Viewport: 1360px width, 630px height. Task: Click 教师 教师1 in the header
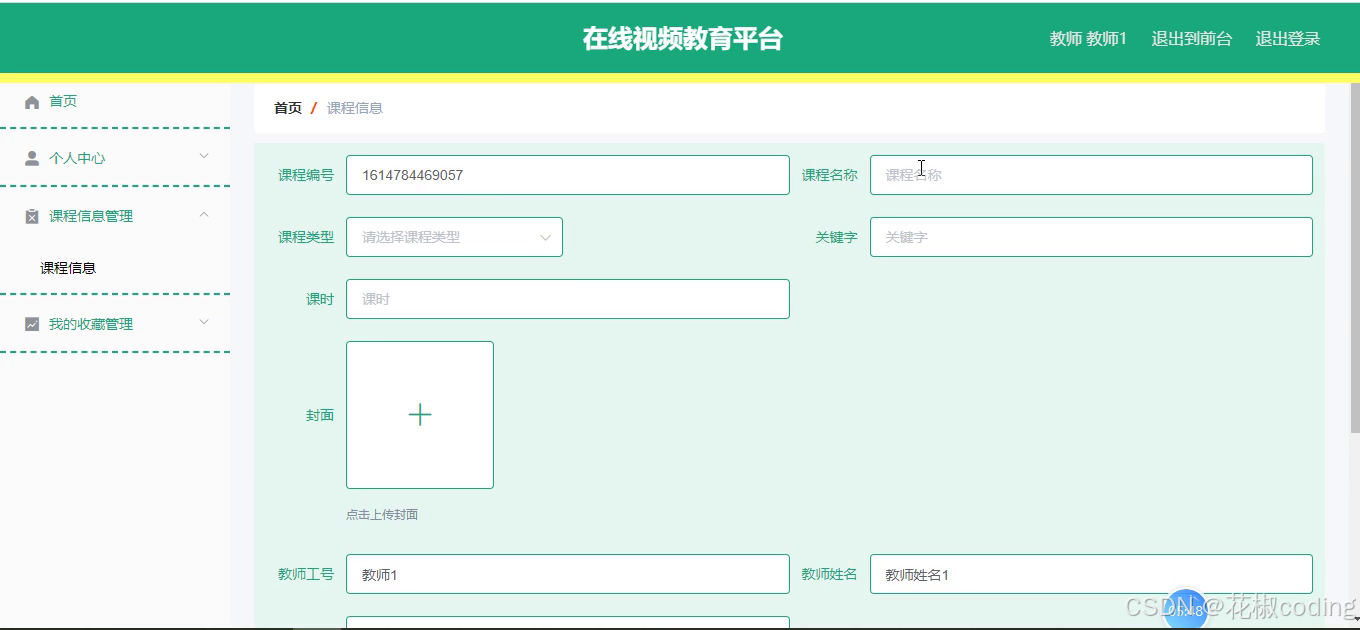click(x=1088, y=39)
